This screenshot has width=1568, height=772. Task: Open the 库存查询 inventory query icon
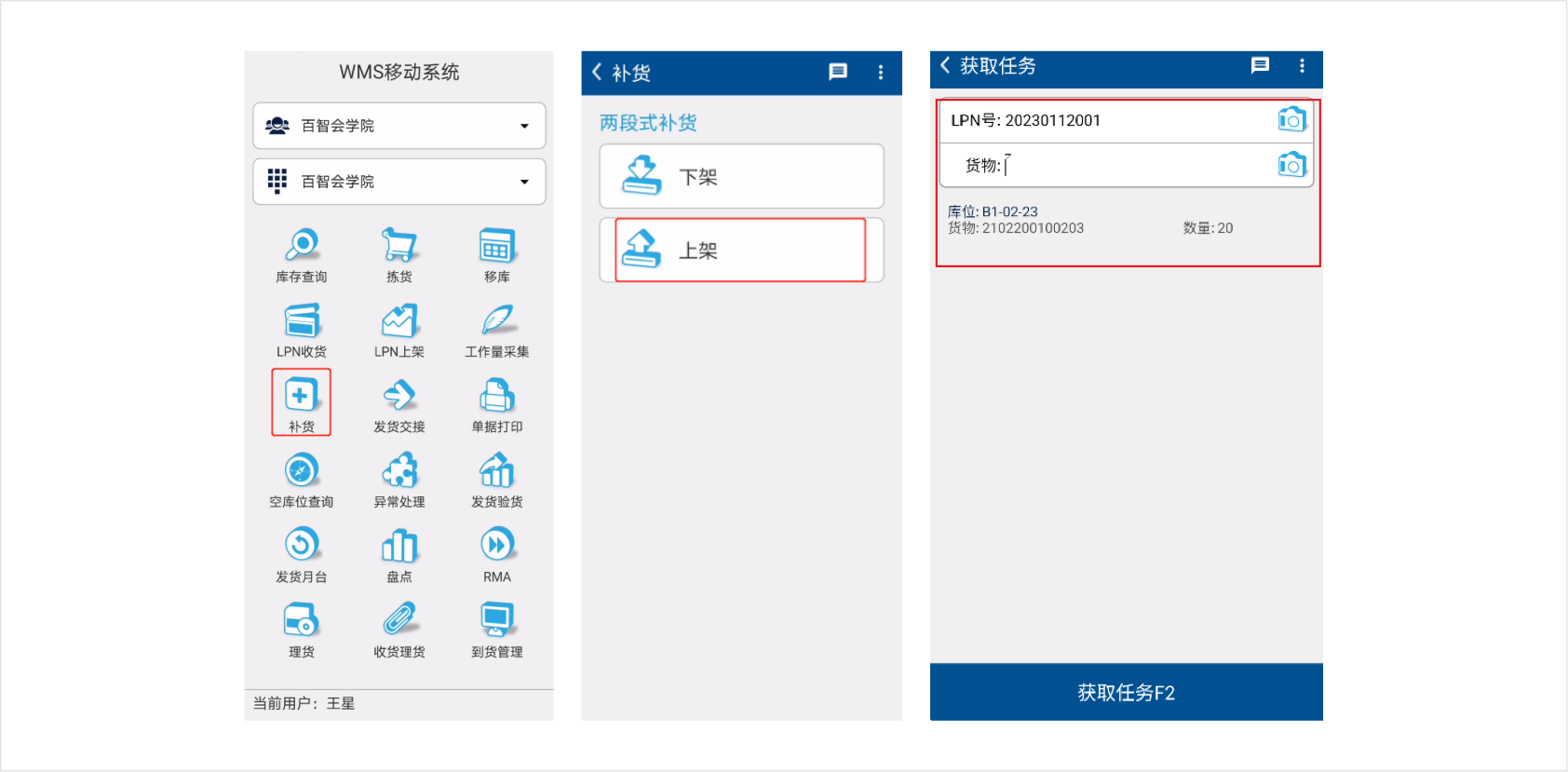coord(301,246)
